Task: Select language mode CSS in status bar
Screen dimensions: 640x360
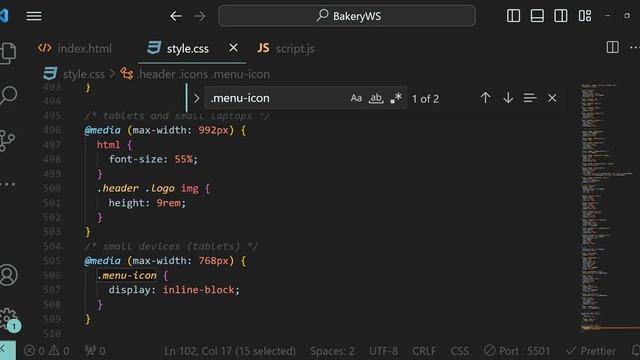Action: point(459,351)
